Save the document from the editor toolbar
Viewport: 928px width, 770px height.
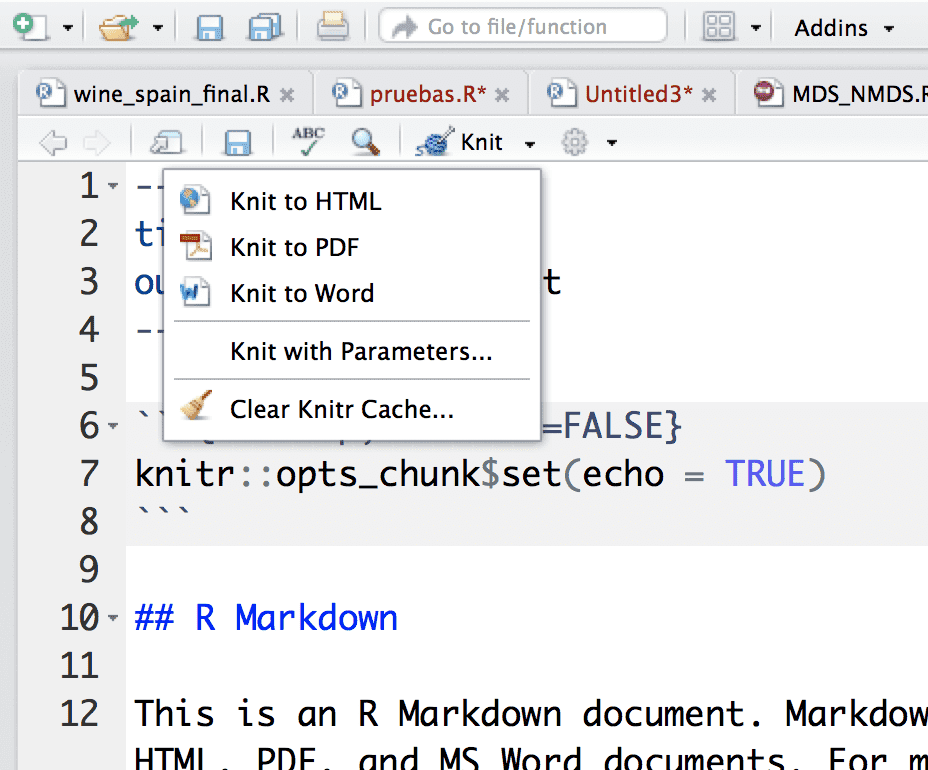tap(238, 143)
